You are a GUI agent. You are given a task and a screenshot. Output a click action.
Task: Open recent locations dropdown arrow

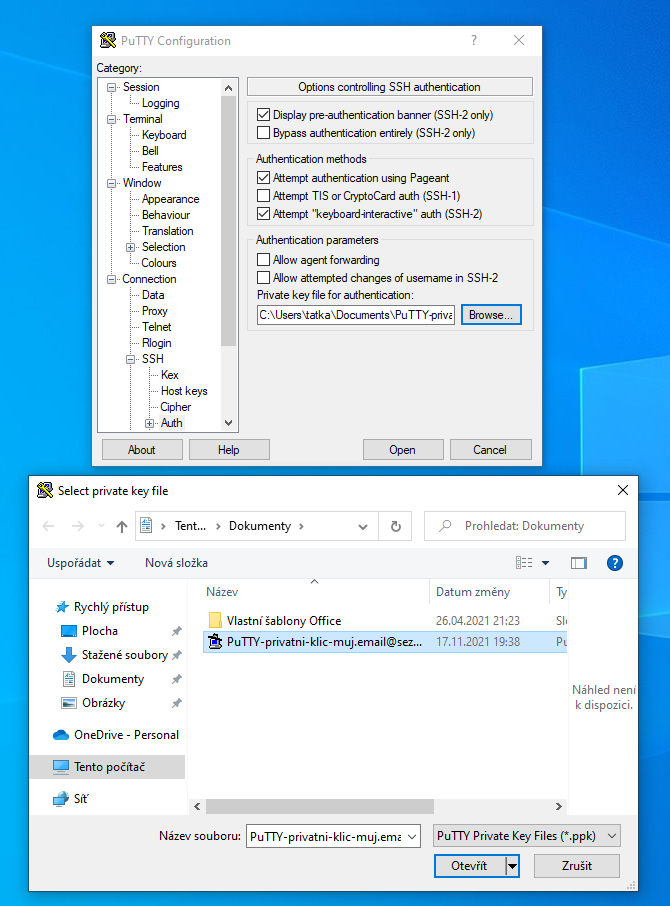[x=101, y=526]
